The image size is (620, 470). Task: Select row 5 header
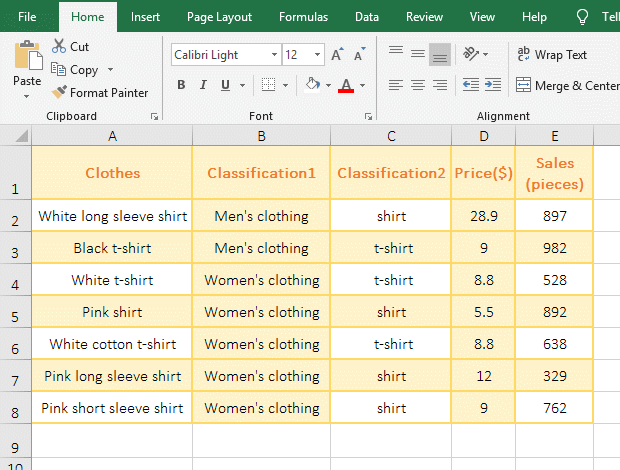point(15,311)
